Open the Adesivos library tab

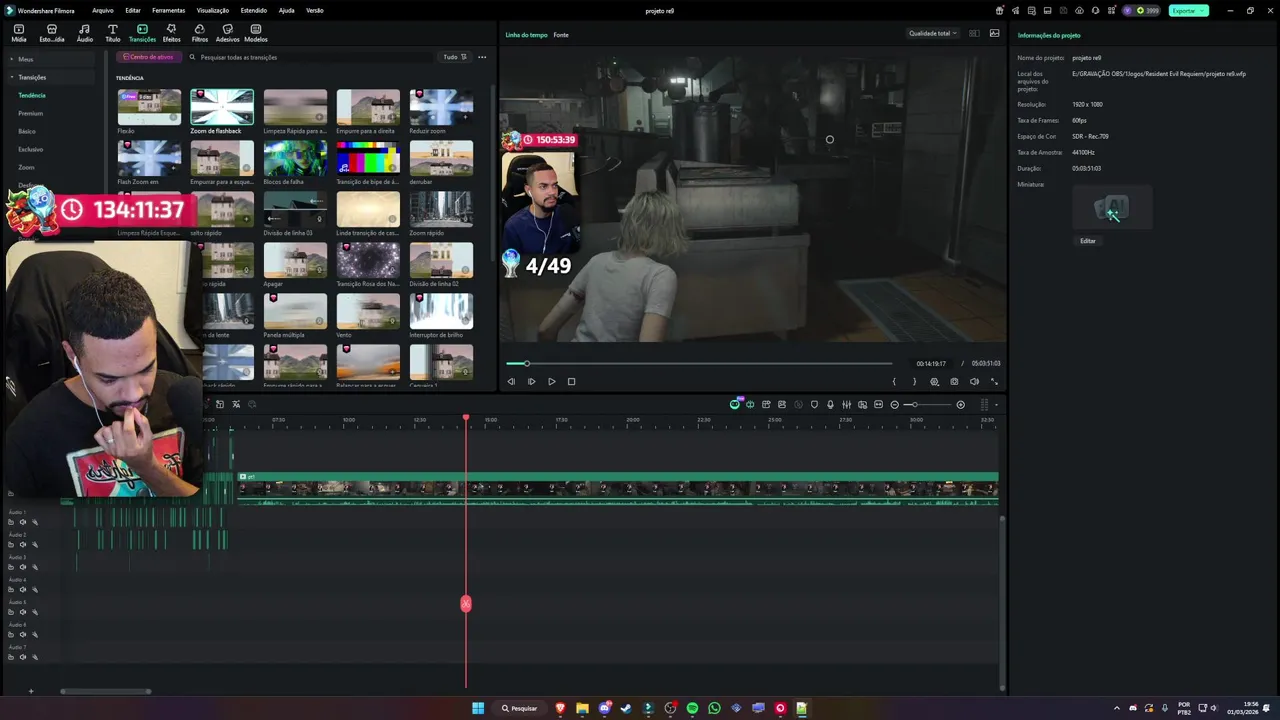tap(227, 33)
